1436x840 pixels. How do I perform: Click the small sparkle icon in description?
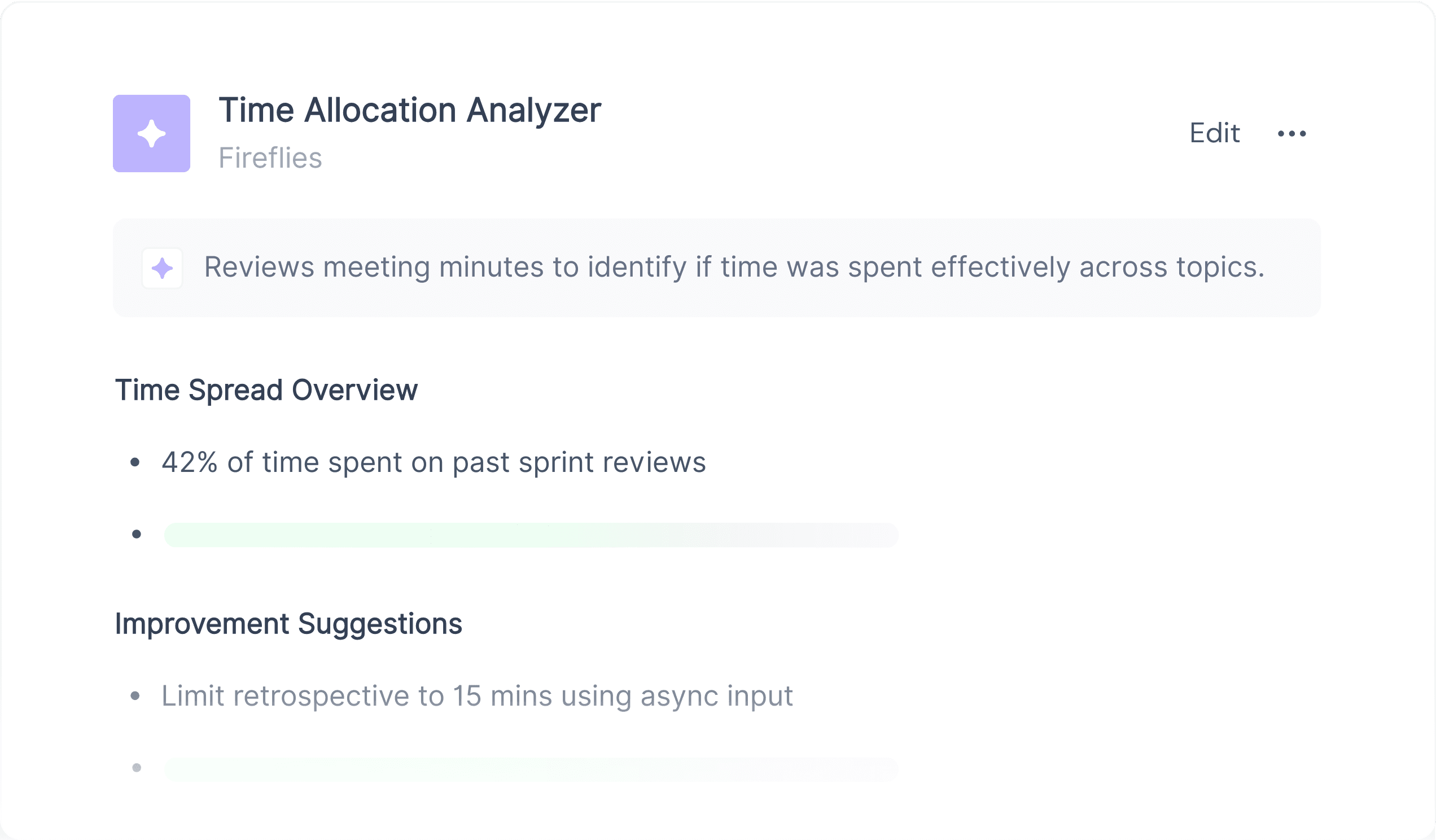point(163,268)
